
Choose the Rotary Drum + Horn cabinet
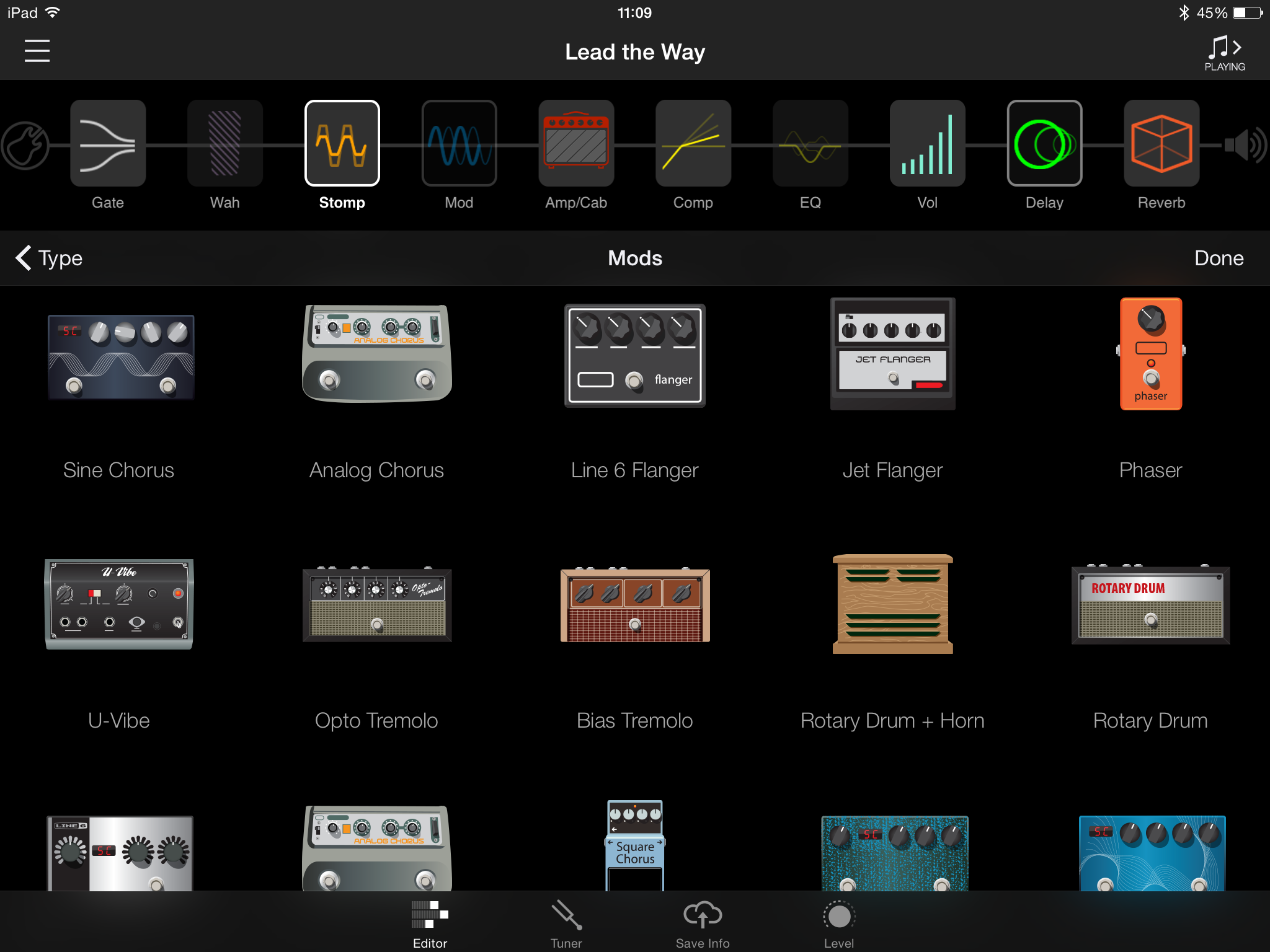893,604
